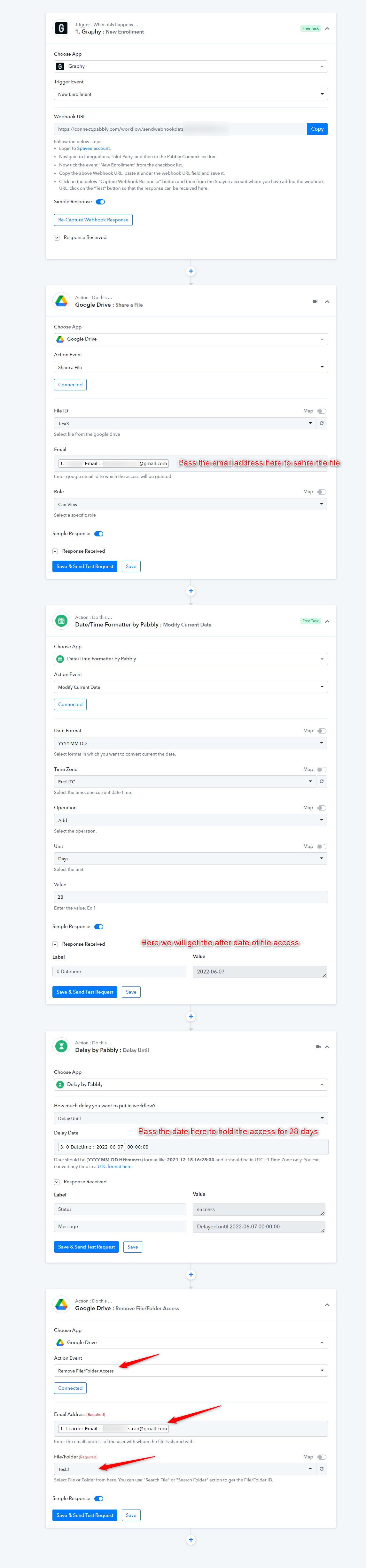Click the Graphy app icon in trigger header
The image size is (366, 1568).
pos(61,28)
